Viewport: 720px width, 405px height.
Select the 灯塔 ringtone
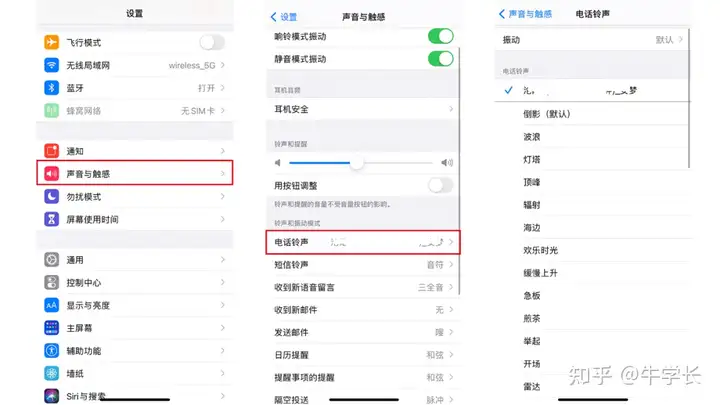click(x=592, y=159)
